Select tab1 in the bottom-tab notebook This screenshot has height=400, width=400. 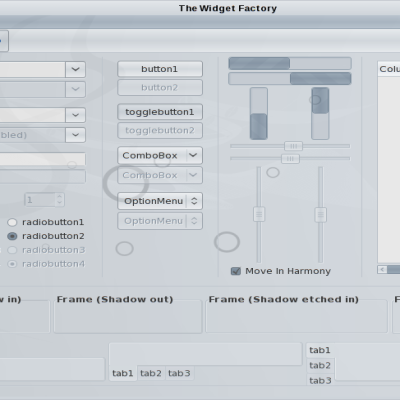pyautogui.click(x=123, y=373)
